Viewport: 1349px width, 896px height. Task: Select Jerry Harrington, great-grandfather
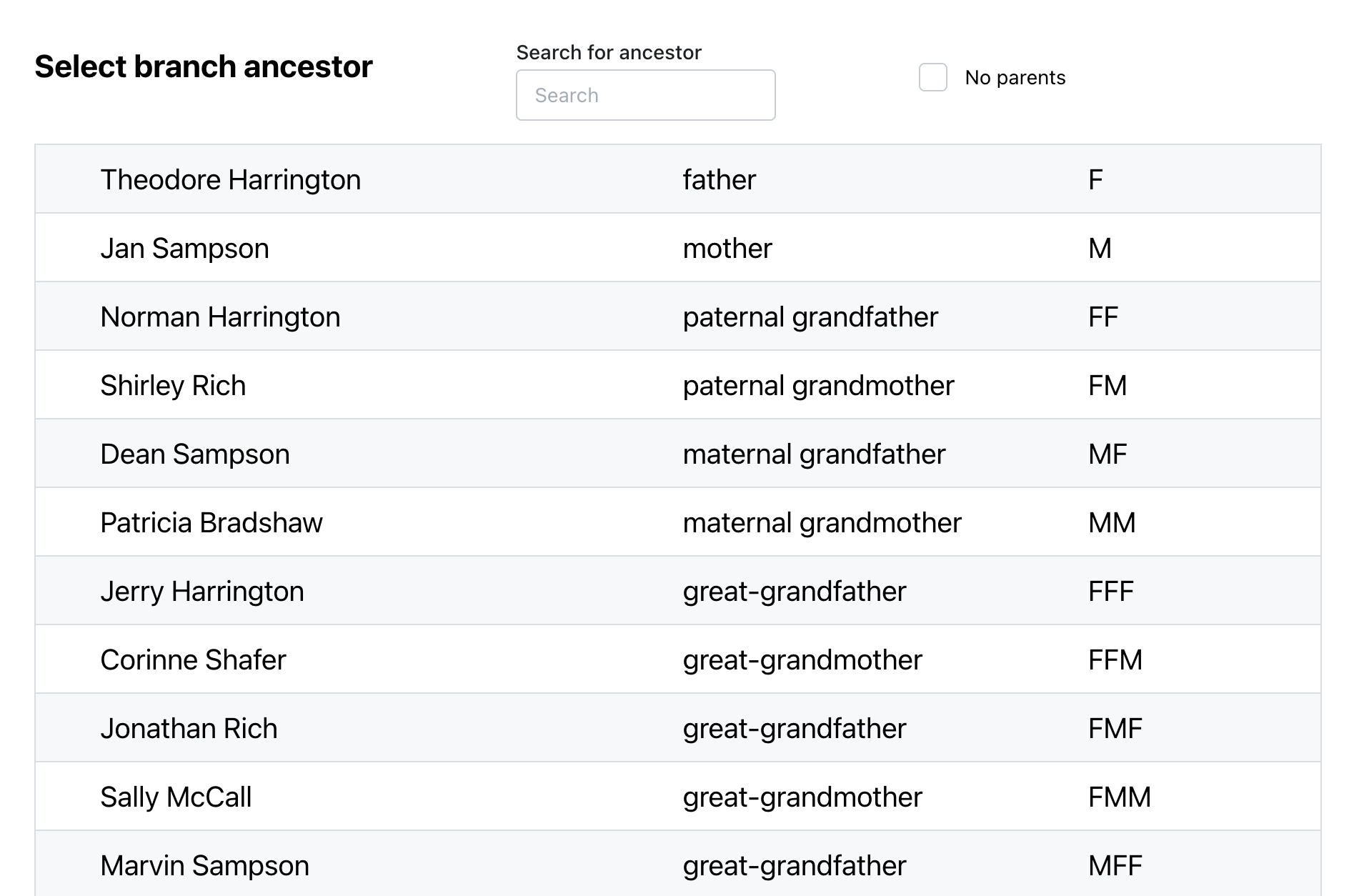(x=202, y=592)
